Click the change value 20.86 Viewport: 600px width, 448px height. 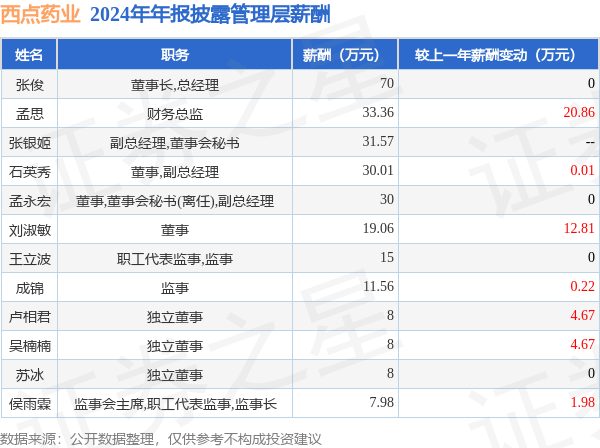(579, 112)
